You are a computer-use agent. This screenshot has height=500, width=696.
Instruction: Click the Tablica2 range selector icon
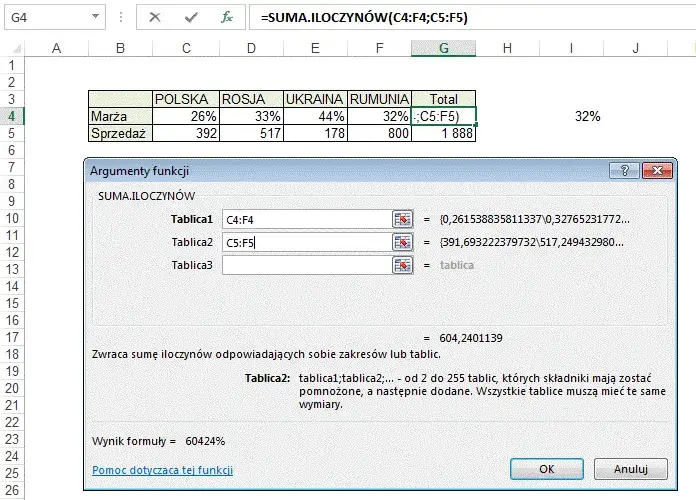click(402, 242)
